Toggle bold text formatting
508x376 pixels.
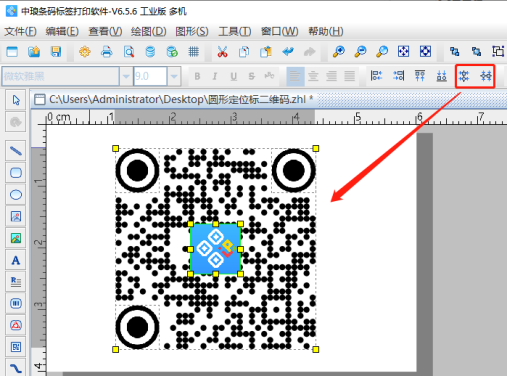point(197,76)
